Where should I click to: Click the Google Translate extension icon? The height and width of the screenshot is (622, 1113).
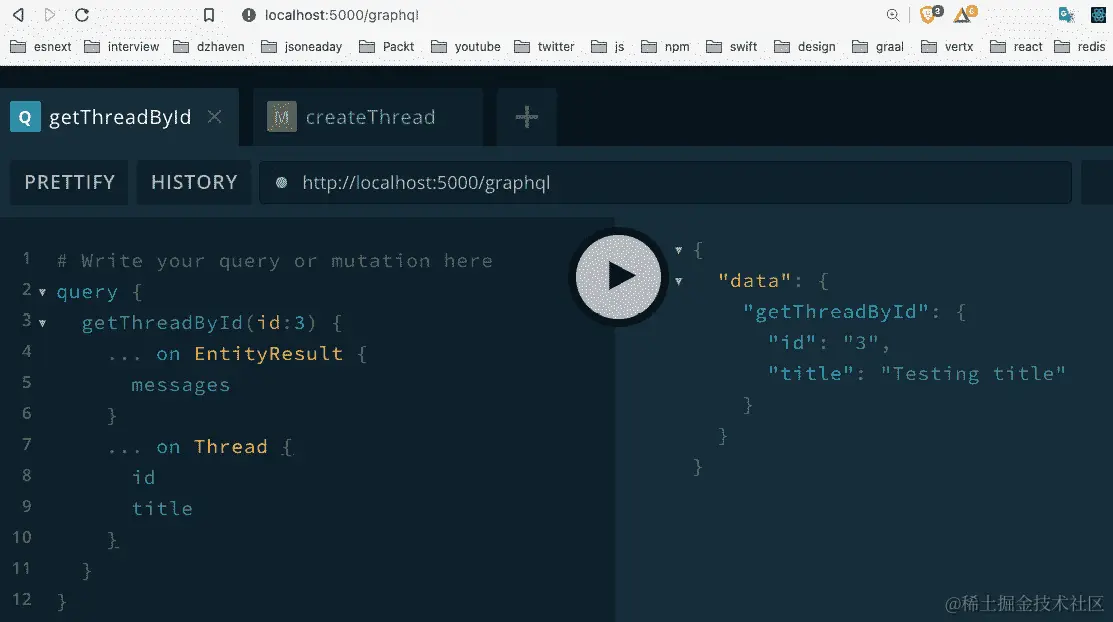tap(1066, 14)
